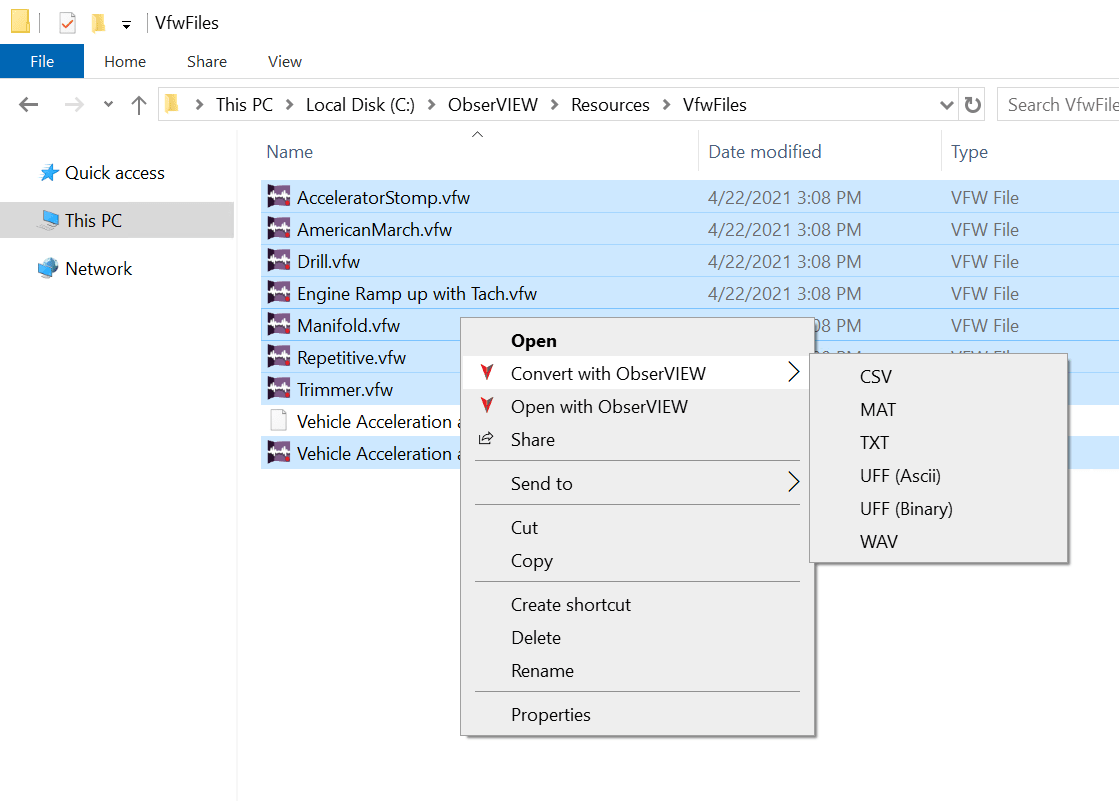1119x801 pixels.
Task: Click the Network globe icon
Action: tap(49, 268)
